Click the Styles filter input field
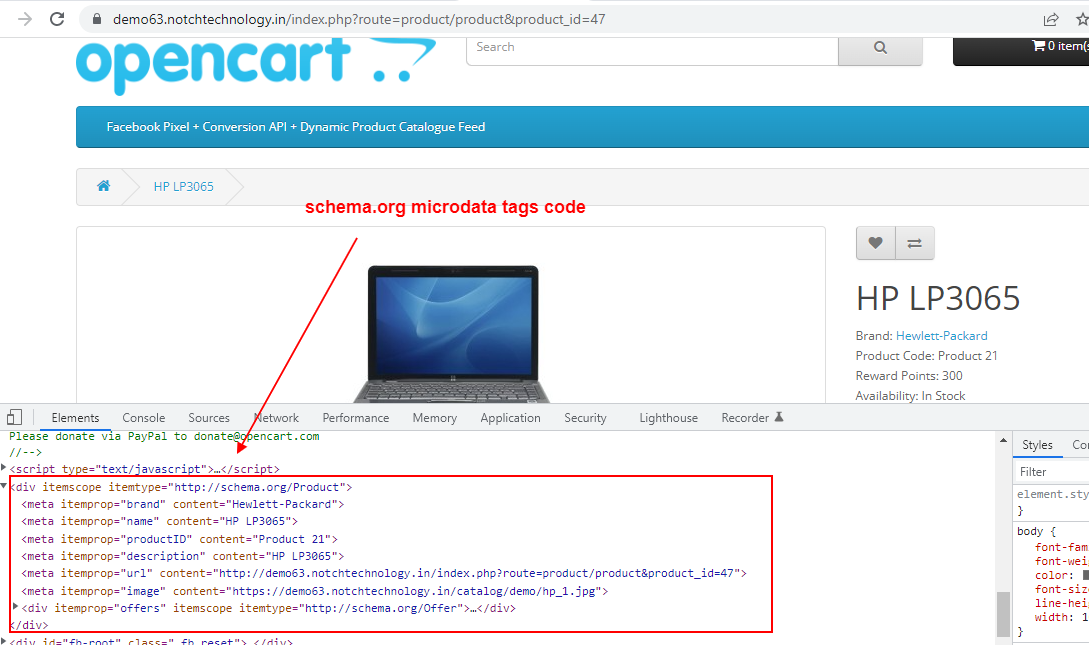The height and width of the screenshot is (645, 1089). click(x=1050, y=471)
